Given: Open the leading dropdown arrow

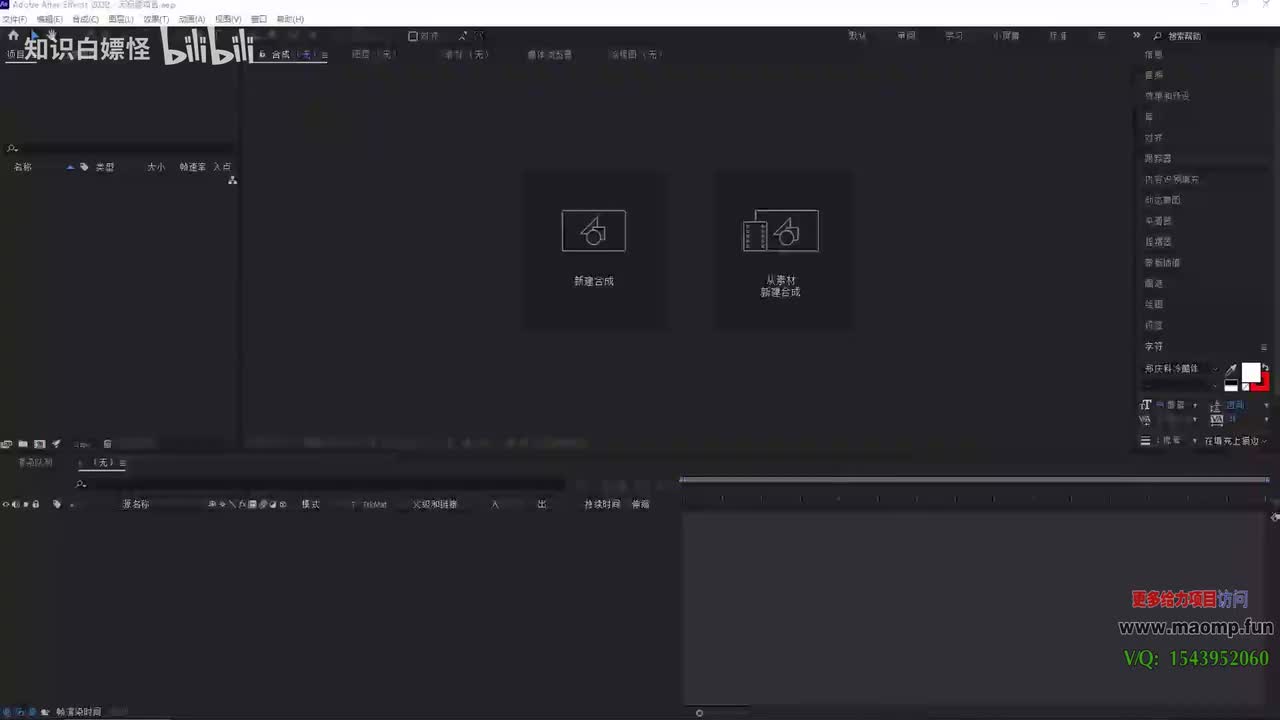Looking at the screenshot, I should pyautogui.click(x=1266, y=405).
